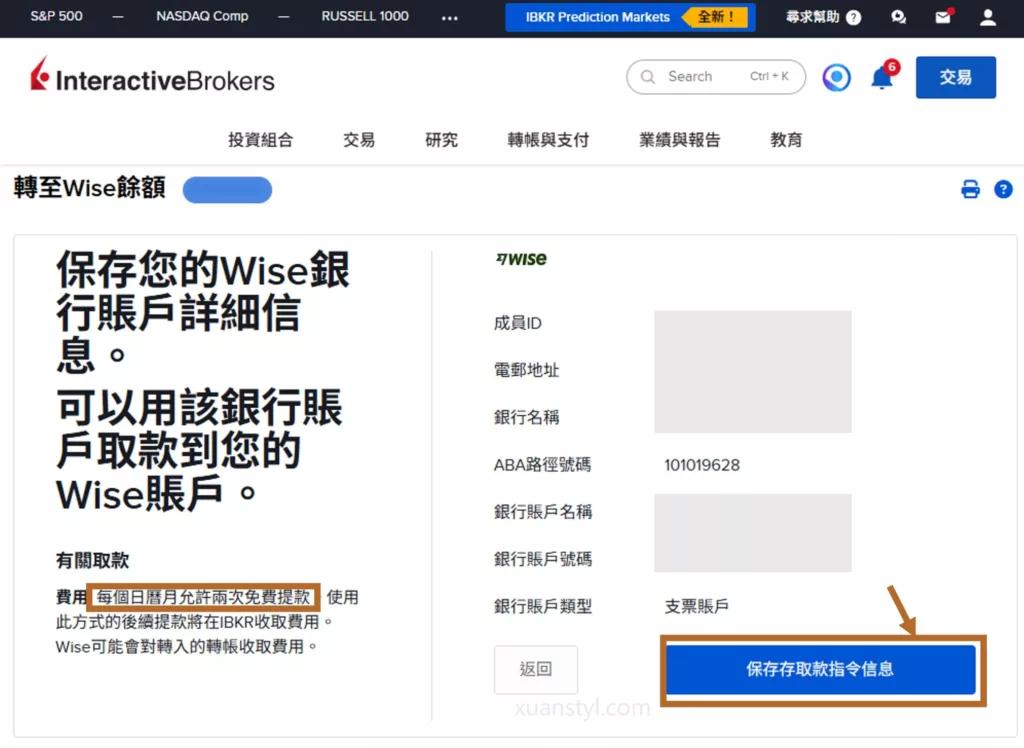
Task: Click the 電郵地址 label
Action: pyautogui.click(x=526, y=370)
